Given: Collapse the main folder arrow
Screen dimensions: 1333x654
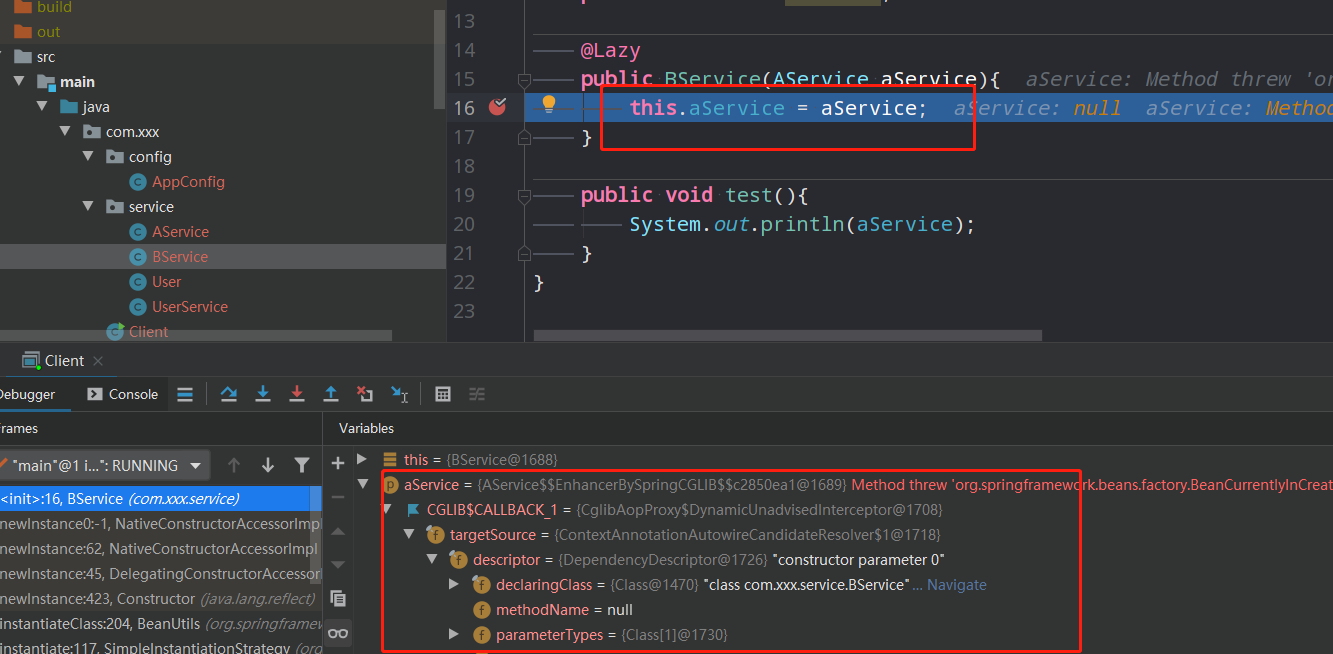Looking at the screenshot, I should click(19, 82).
